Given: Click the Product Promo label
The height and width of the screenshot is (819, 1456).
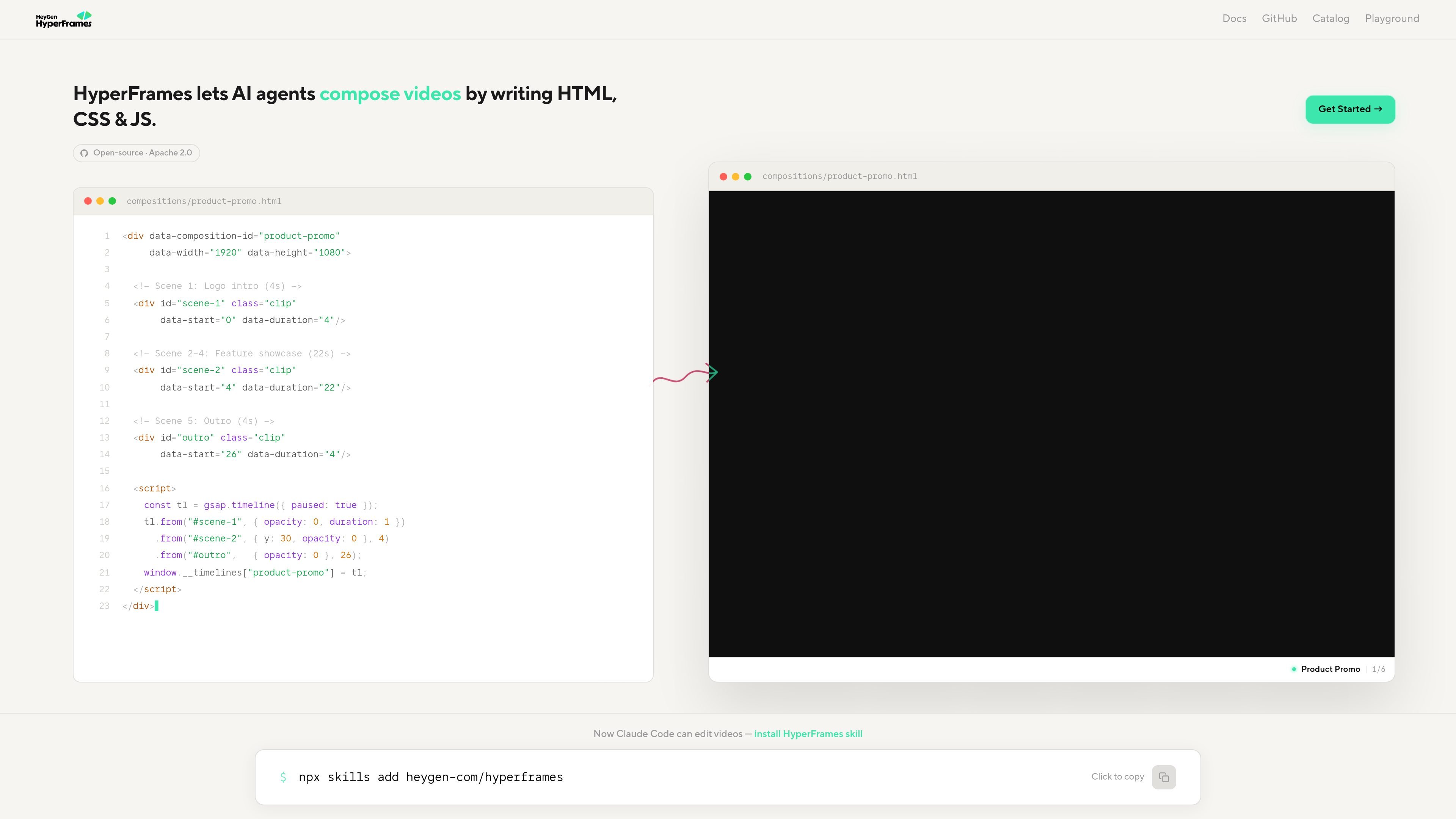Looking at the screenshot, I should click(x=1330, y=668).
